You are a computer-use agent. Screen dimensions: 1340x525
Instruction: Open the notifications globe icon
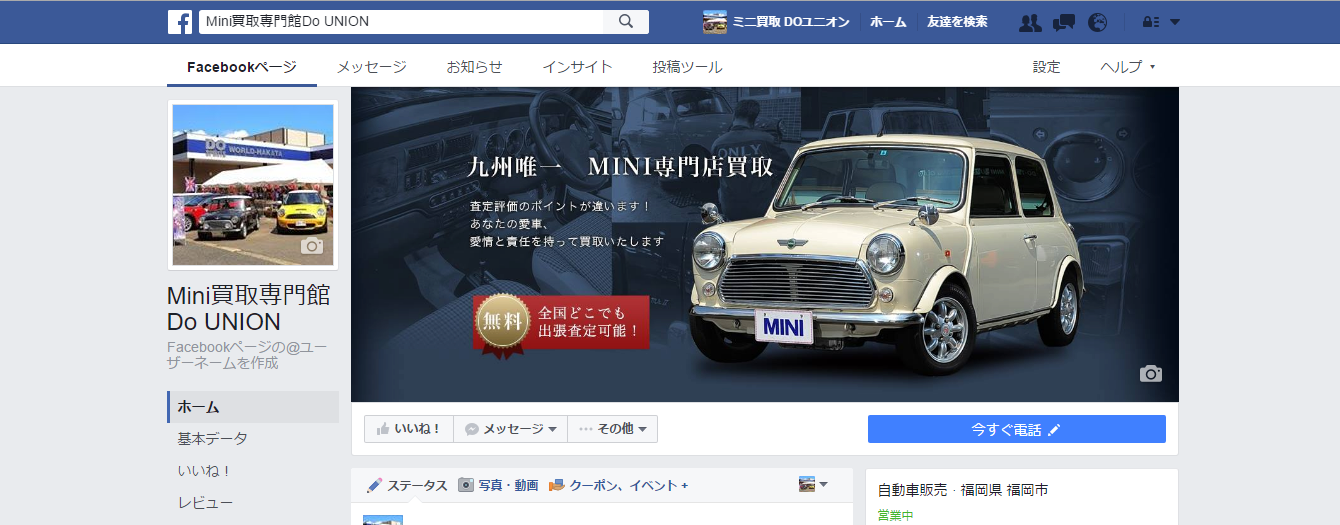tap(1098, 22)
